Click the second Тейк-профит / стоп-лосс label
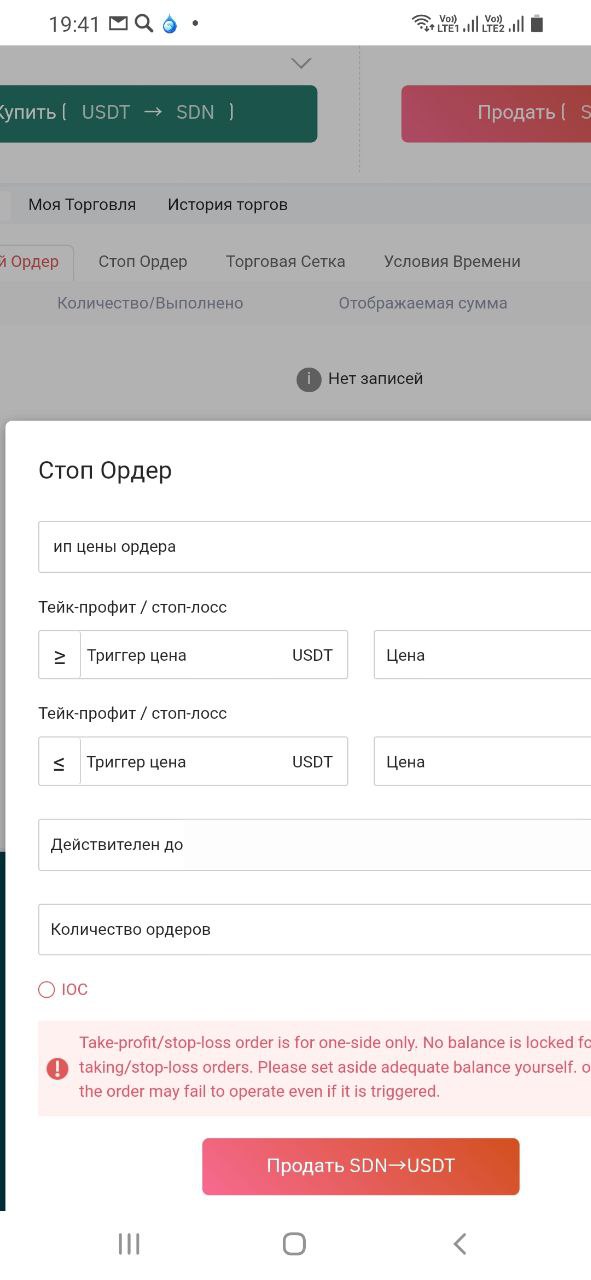 (x=133, y=713)
